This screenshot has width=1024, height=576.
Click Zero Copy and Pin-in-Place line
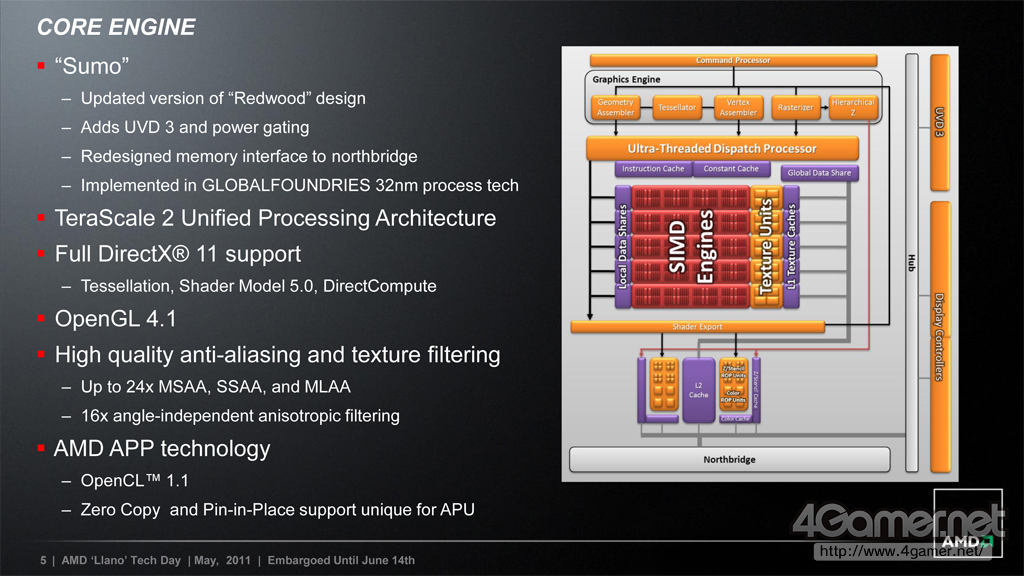pos(278,510)
